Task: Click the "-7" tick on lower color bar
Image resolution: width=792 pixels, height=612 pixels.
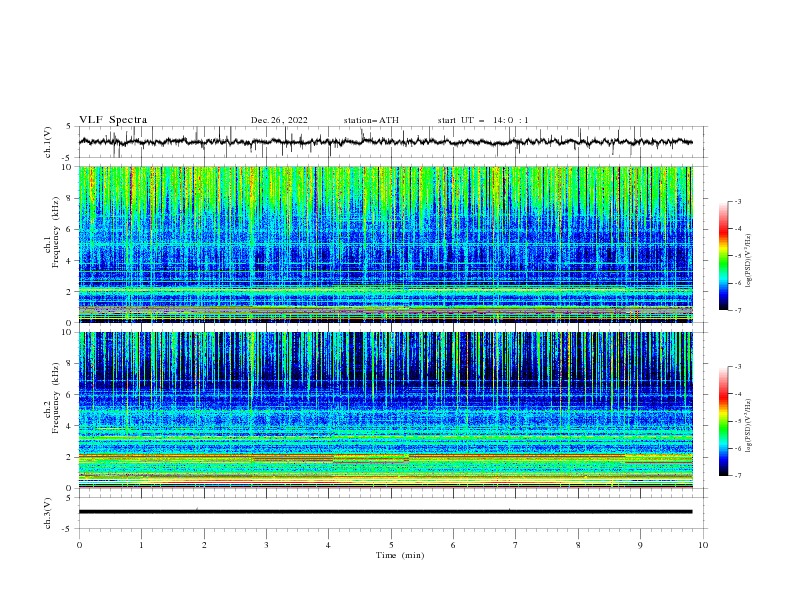Action: coord(738,476)
